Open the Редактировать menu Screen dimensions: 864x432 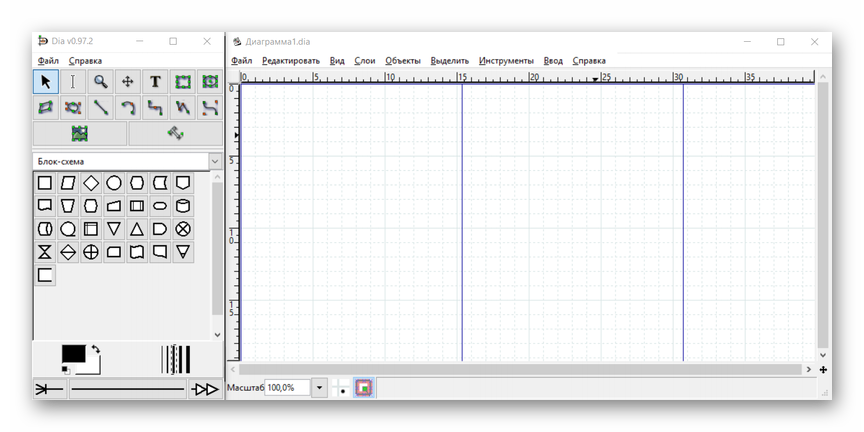pos(291,61)
